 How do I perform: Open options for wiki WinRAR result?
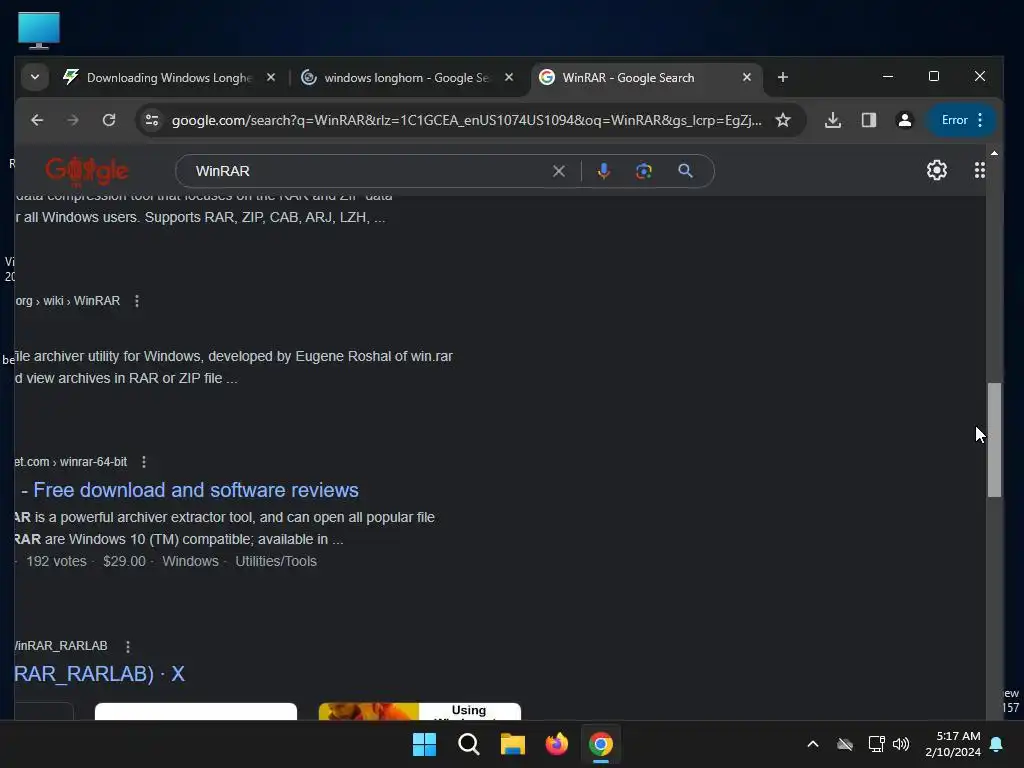[x=136, y=301]
